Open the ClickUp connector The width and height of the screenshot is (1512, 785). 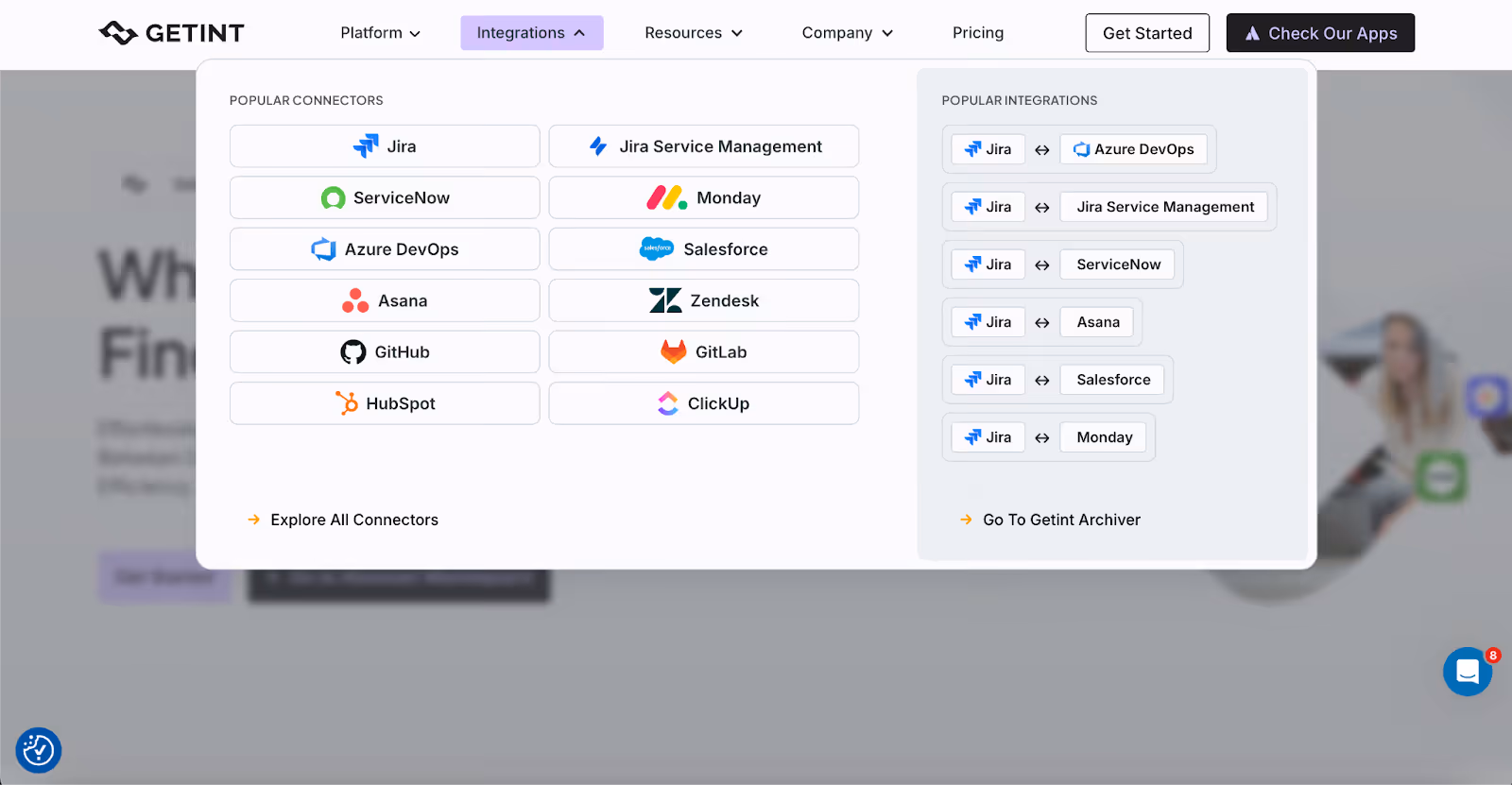tap(704, 403)
